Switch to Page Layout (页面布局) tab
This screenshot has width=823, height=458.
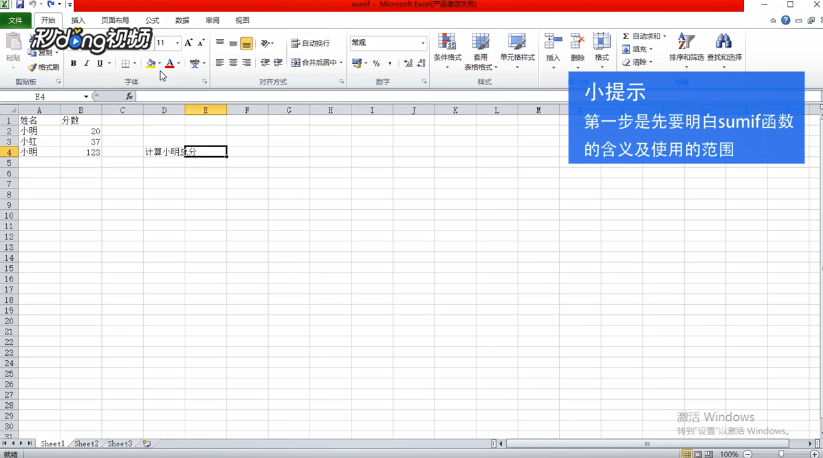115,20
